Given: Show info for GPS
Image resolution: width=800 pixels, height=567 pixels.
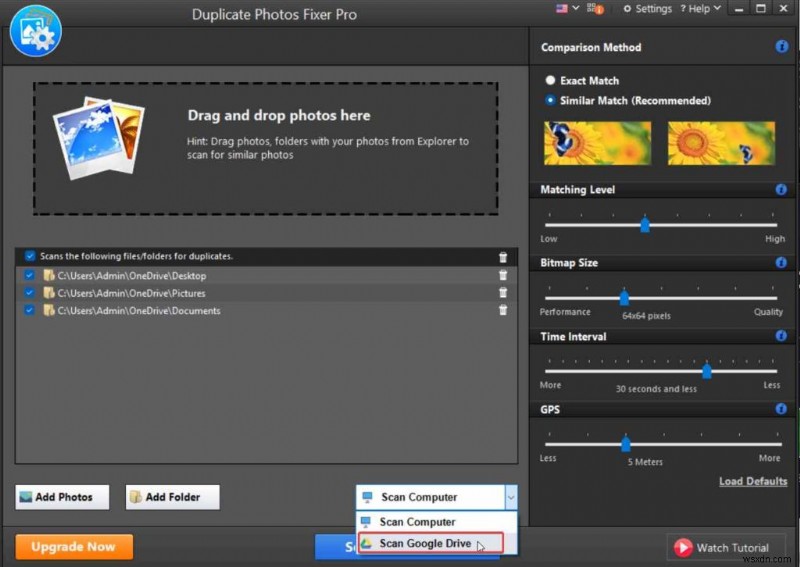Looking at the screenshot, I should (781, 409).
